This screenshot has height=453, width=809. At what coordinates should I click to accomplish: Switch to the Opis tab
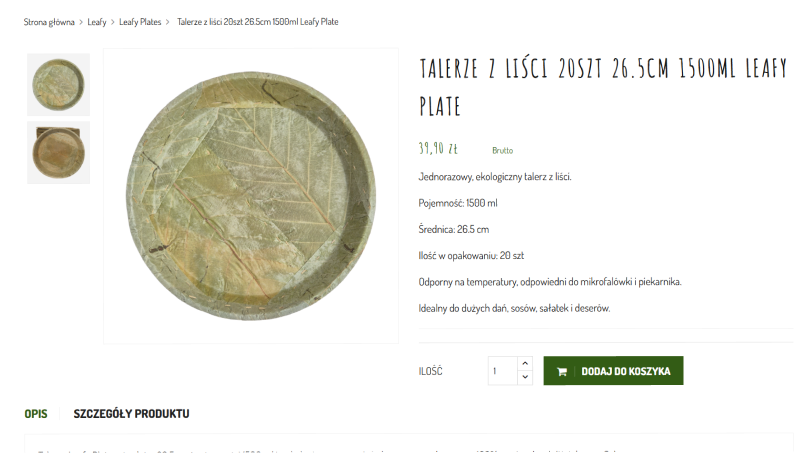(x=36, y=414)
